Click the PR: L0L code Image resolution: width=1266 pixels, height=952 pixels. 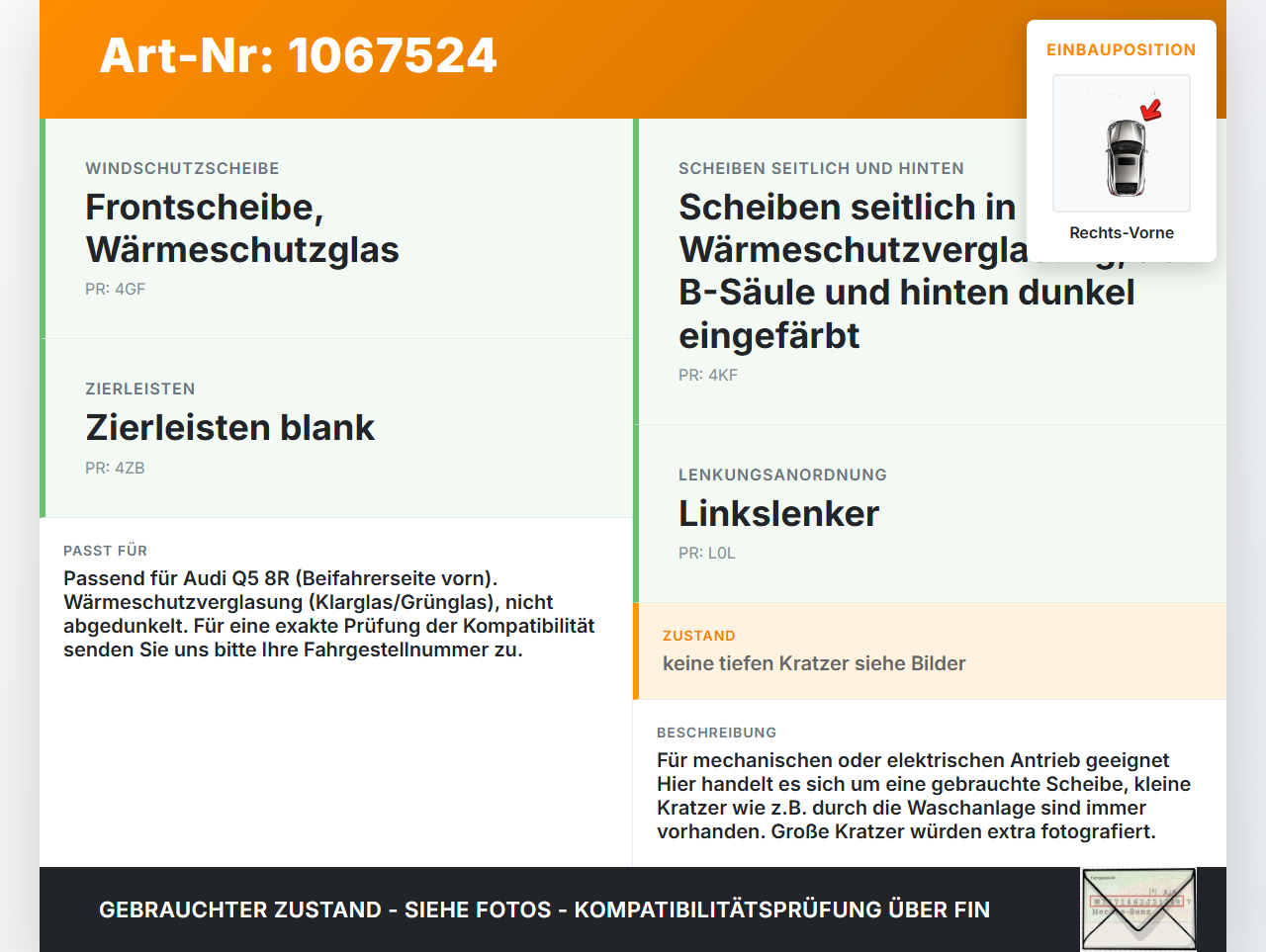click(x=707, y=553)
